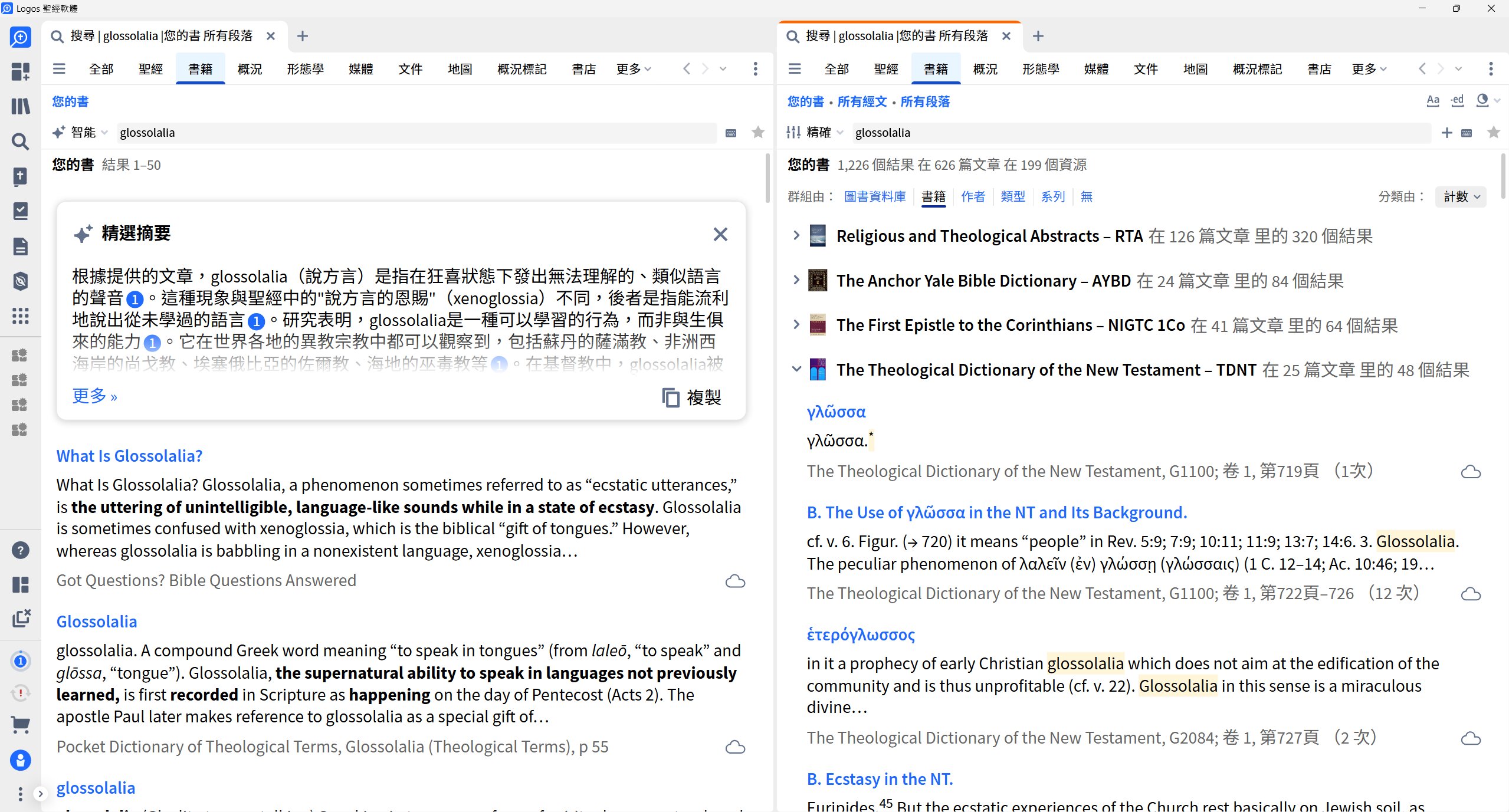Toggle favorite star in left search panel
The width and height of the screenshot is (1509, 812).
(758, 133)
